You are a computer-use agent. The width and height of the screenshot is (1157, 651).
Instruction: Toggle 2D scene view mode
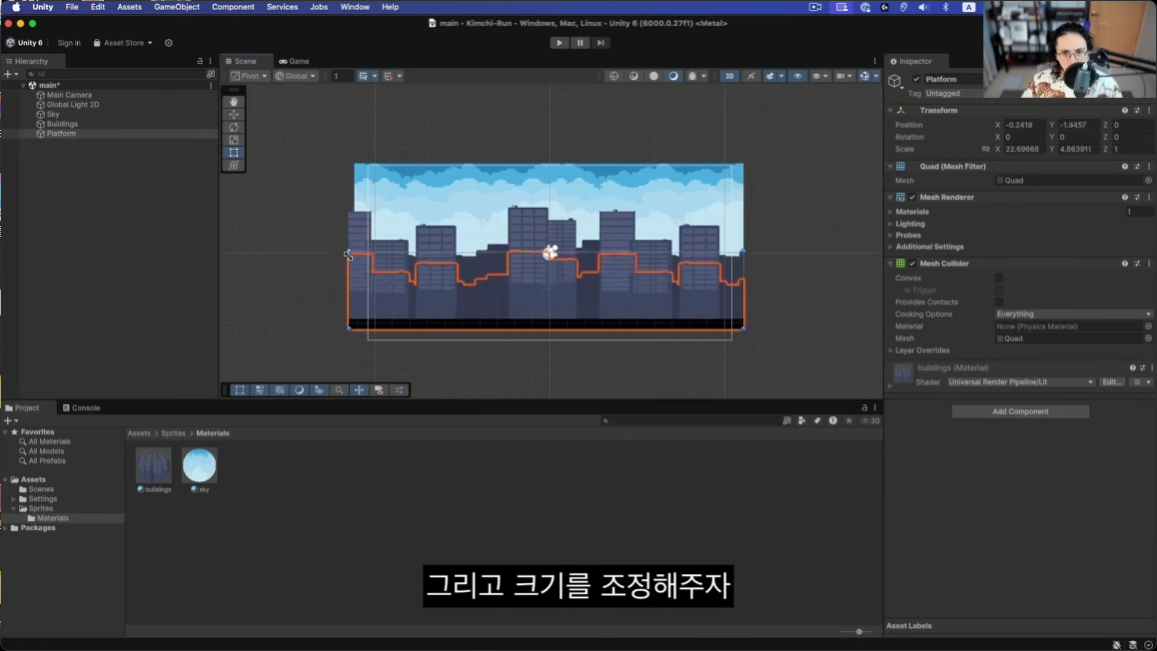coord(729,76)
